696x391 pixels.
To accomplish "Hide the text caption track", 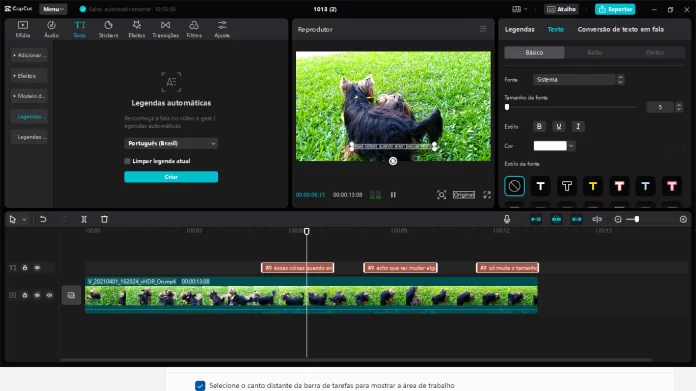I will [37, 268].
